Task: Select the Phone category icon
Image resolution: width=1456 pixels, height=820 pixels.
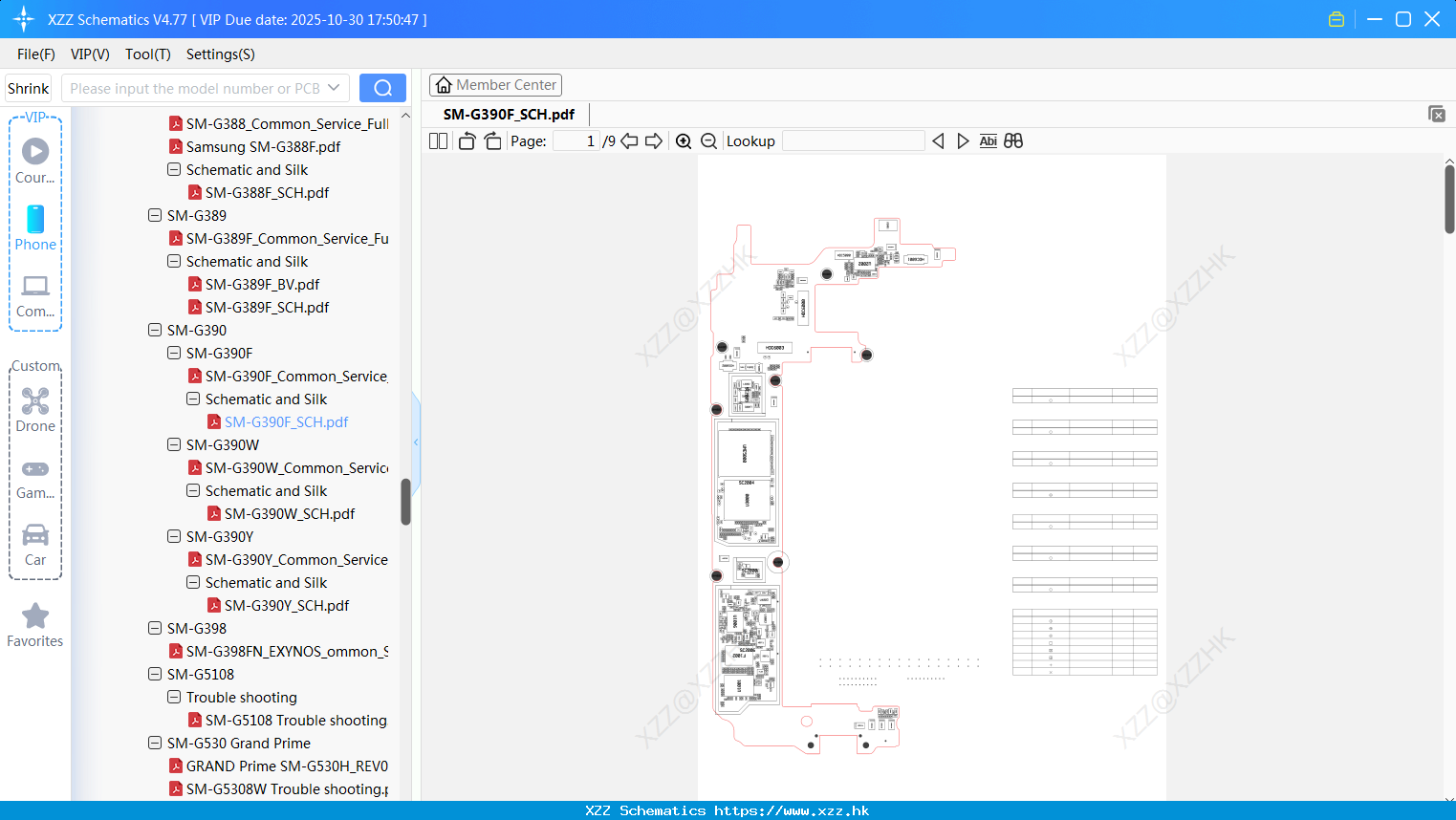Action: pyautogui.click(x=35, y=219)
